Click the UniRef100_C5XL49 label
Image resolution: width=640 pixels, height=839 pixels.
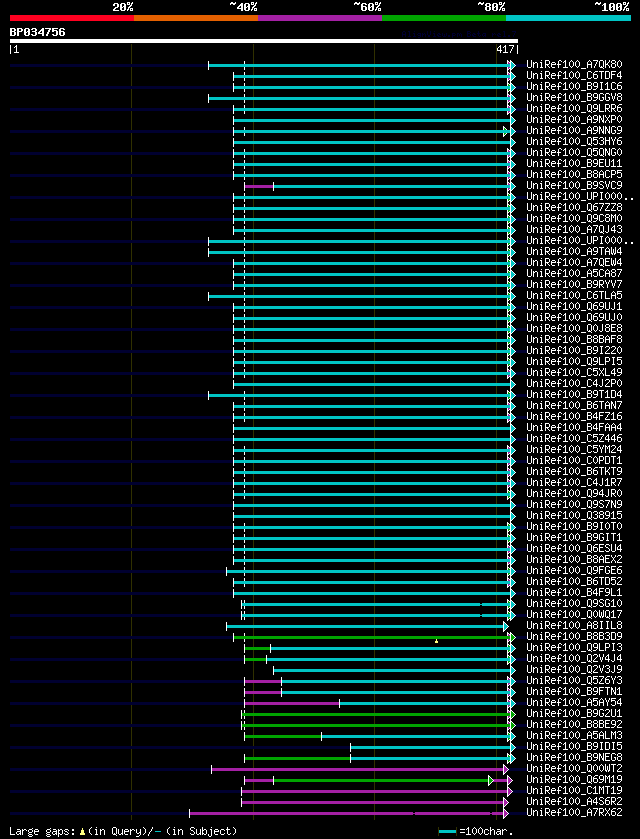(574, 372)
